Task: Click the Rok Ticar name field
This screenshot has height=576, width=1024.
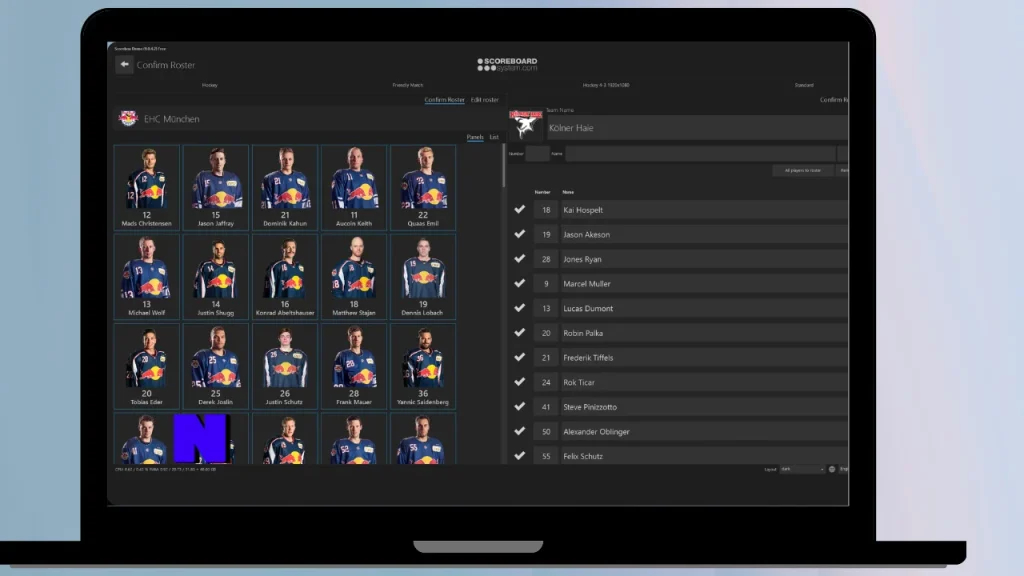Action: click(705, 382)
